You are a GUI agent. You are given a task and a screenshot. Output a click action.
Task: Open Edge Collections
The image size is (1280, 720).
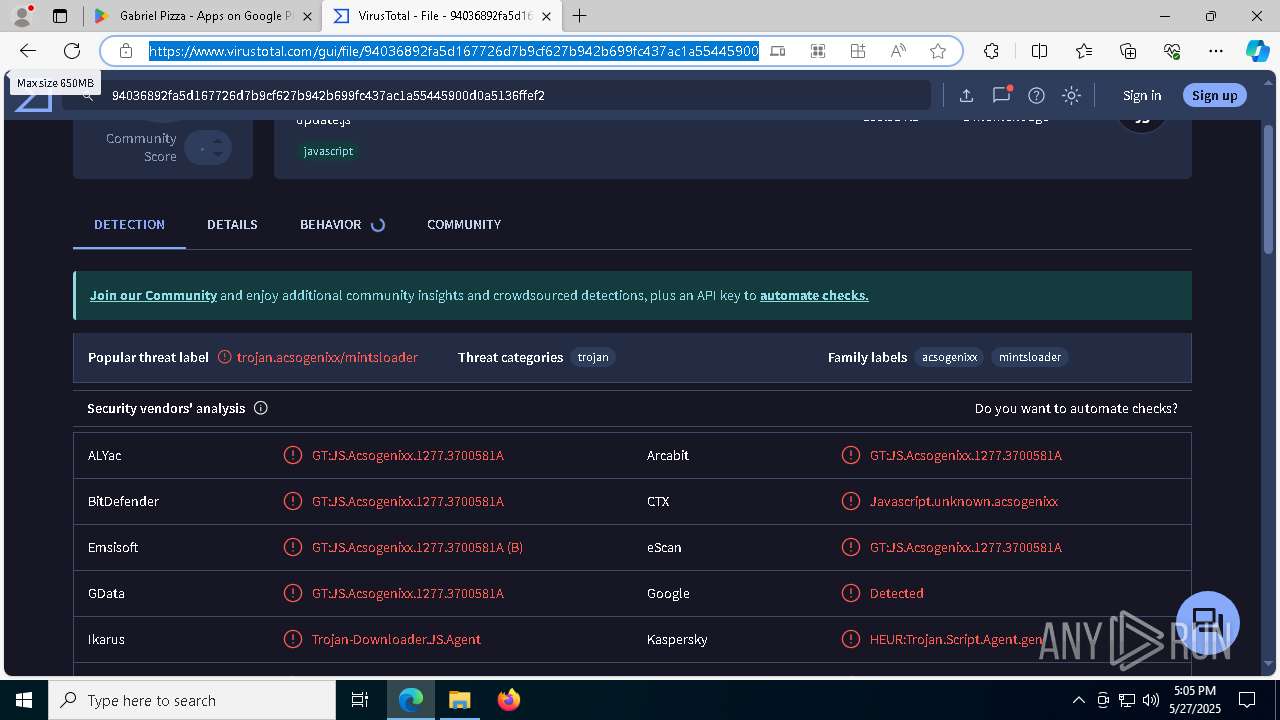tap(1128, 51)
